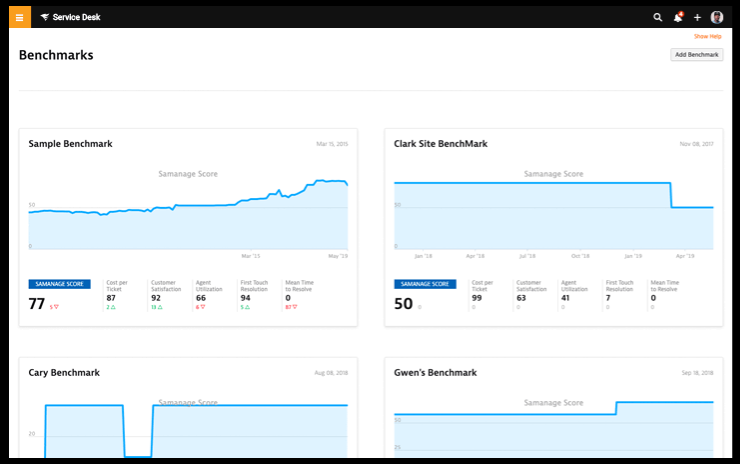Click the red down arrow beside 77

(56, 307)
